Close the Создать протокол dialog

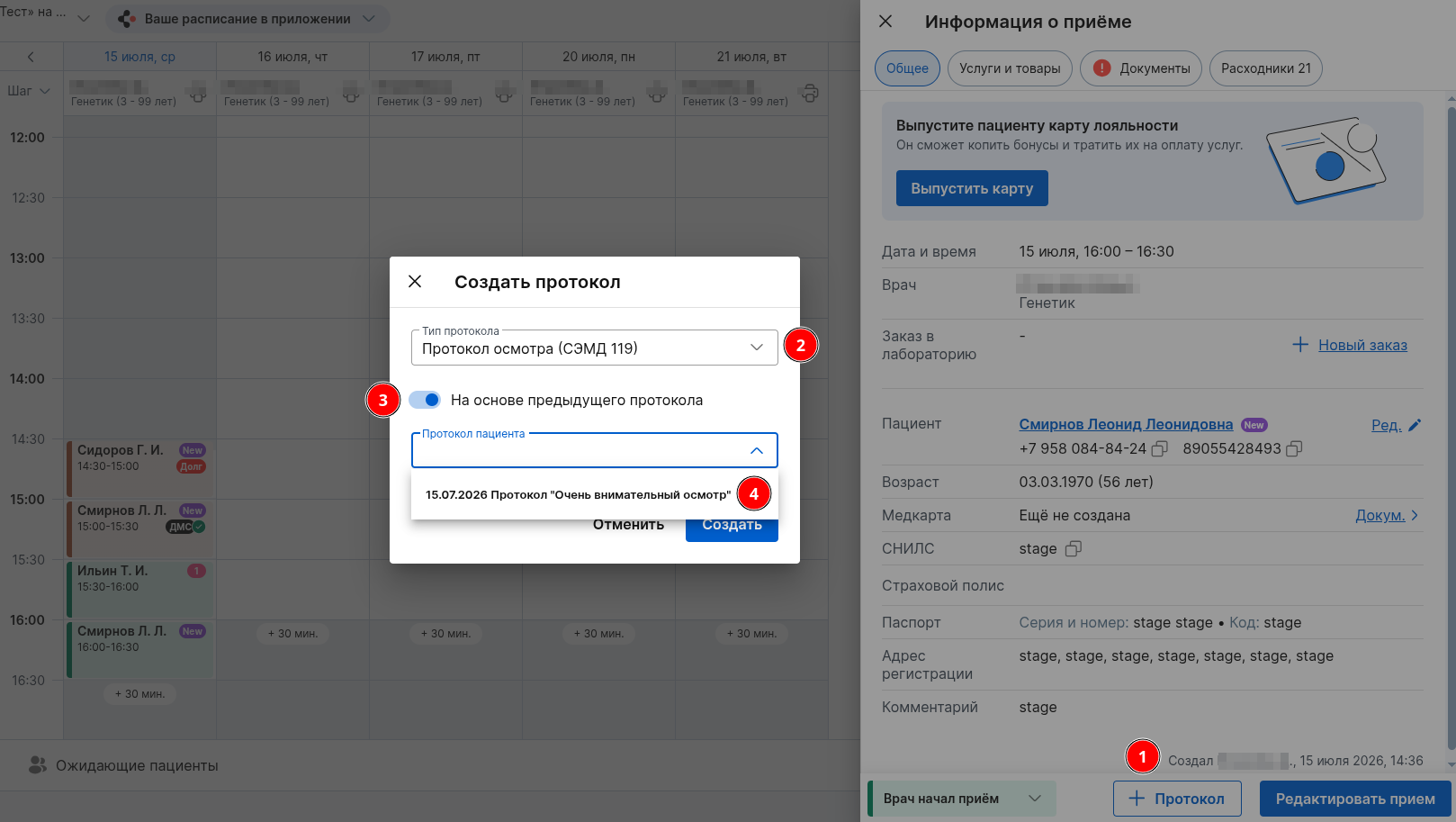(x=415, y=281)
